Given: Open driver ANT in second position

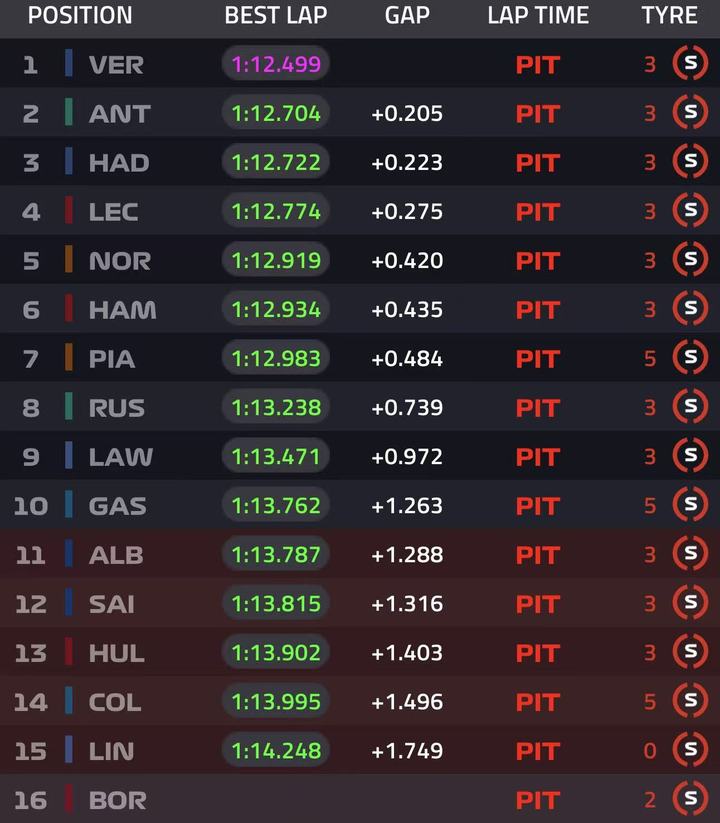Looking at the screenshot, I should [x=120, y=114].
